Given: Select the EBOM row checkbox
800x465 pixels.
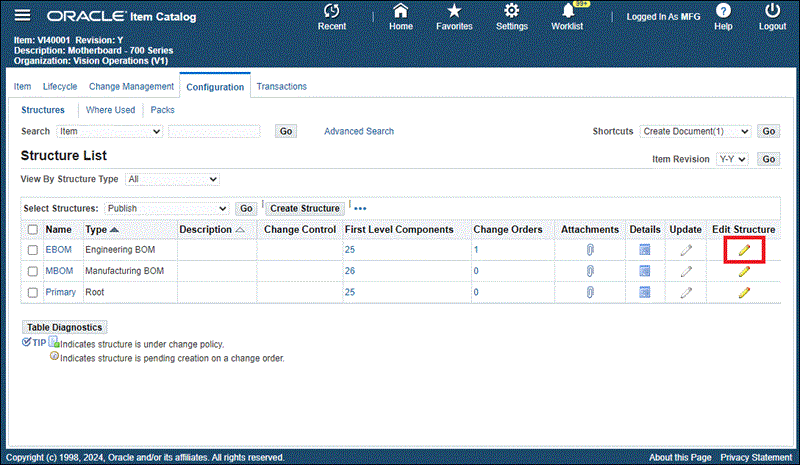Looking at the screenshot, I should tap(33, 250).
